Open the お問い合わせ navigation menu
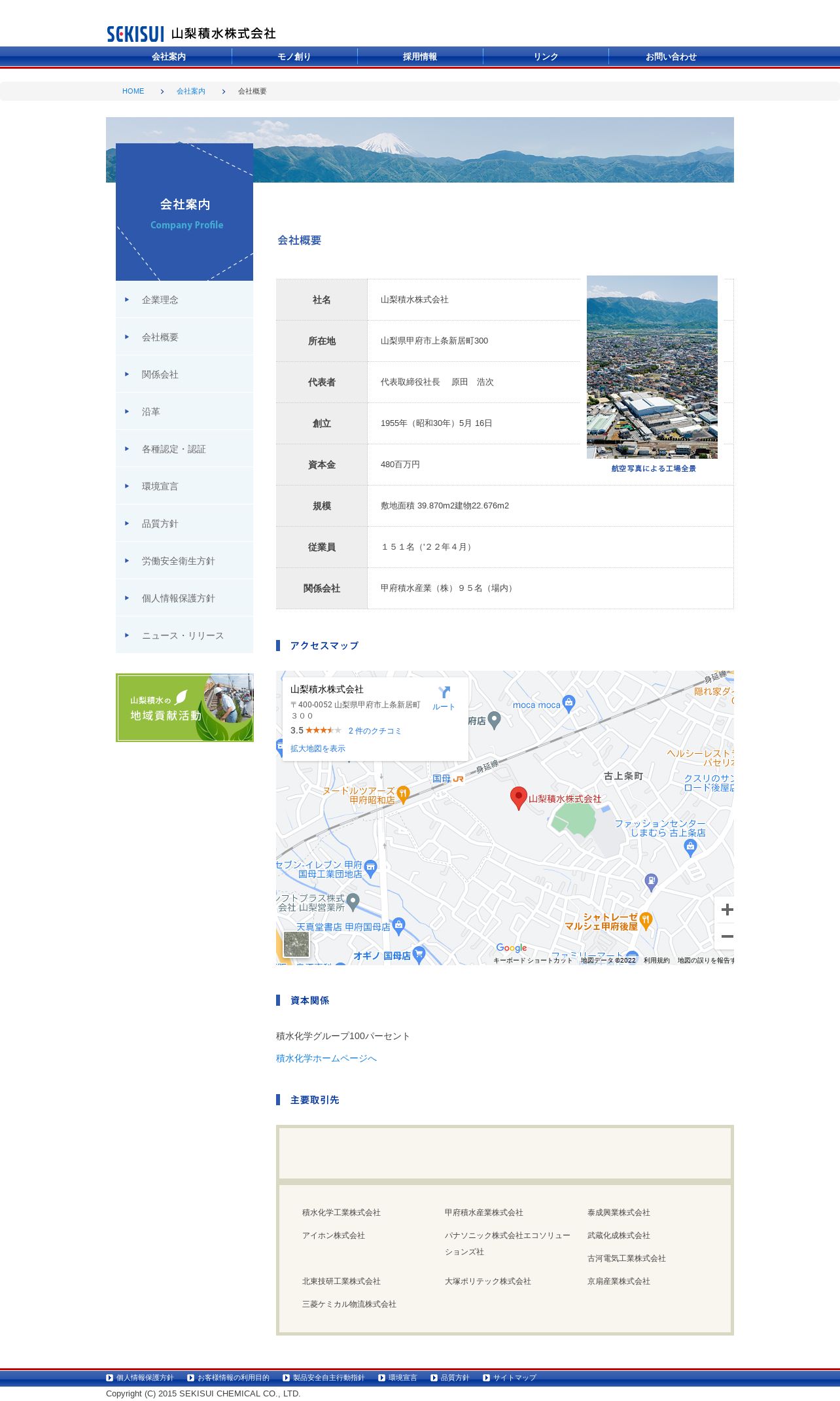 coord(671,57)
